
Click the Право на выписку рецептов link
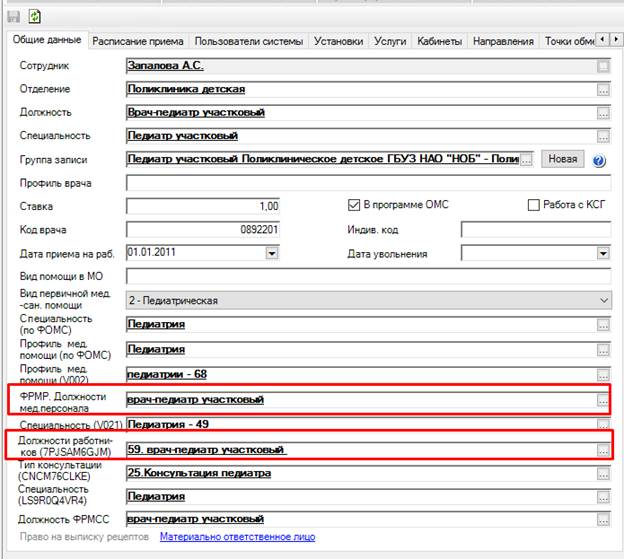pos(84,537)
